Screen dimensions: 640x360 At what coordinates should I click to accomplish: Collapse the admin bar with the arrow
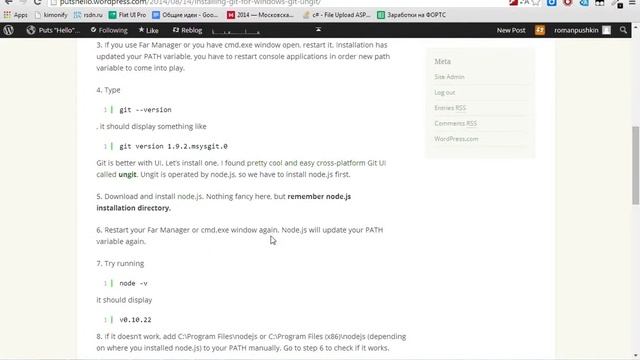tap(318, 29)
